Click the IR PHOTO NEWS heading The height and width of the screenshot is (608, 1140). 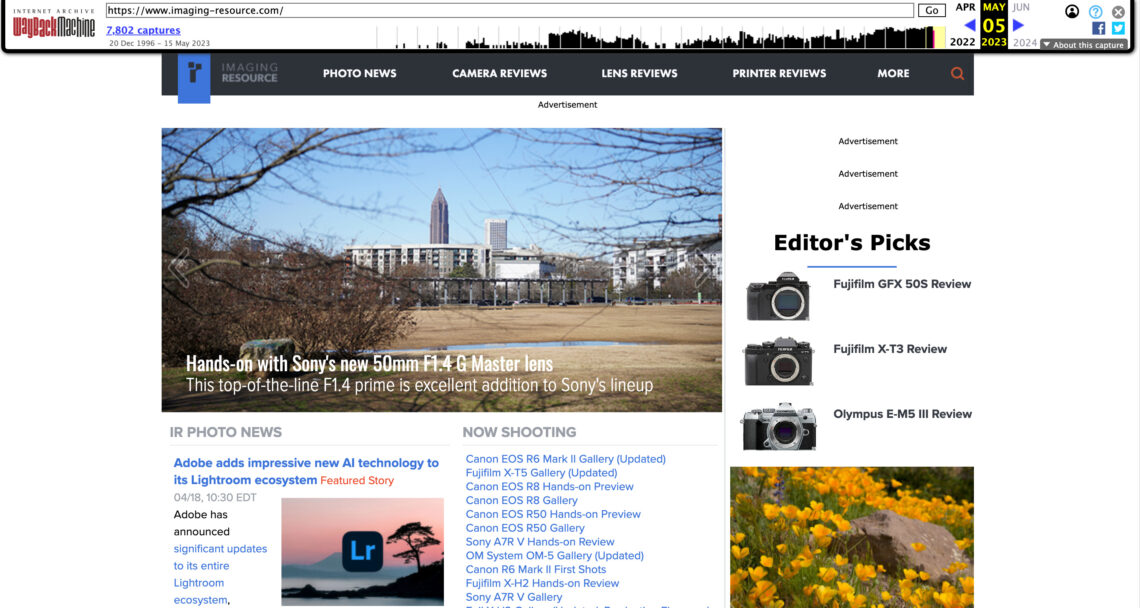(225, 432)
